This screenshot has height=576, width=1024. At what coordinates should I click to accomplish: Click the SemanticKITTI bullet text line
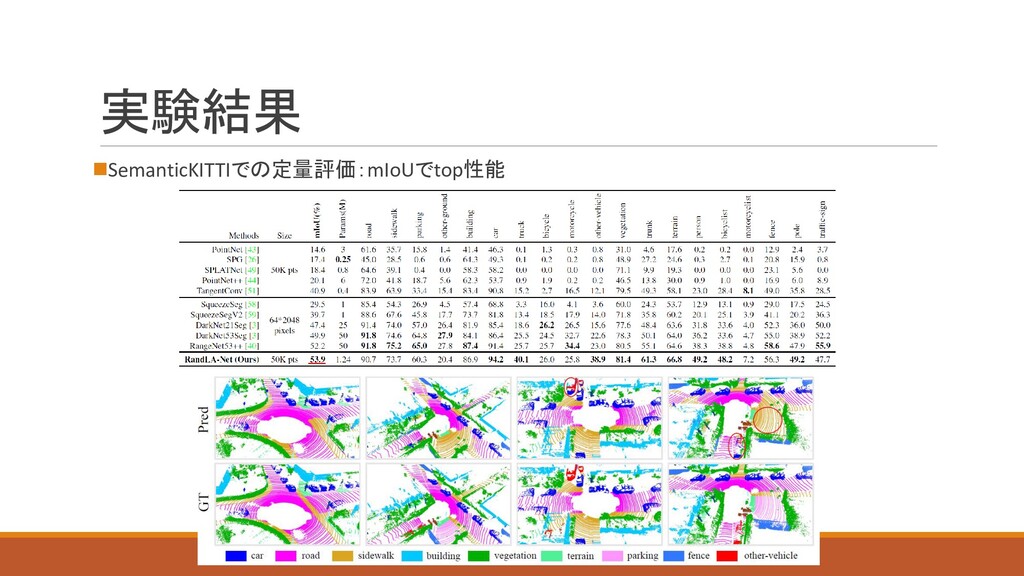[x=306, y=170]
